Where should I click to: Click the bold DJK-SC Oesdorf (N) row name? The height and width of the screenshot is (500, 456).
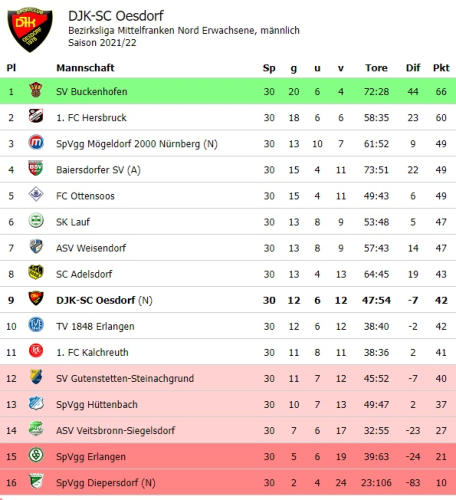(x=104, y=300)
